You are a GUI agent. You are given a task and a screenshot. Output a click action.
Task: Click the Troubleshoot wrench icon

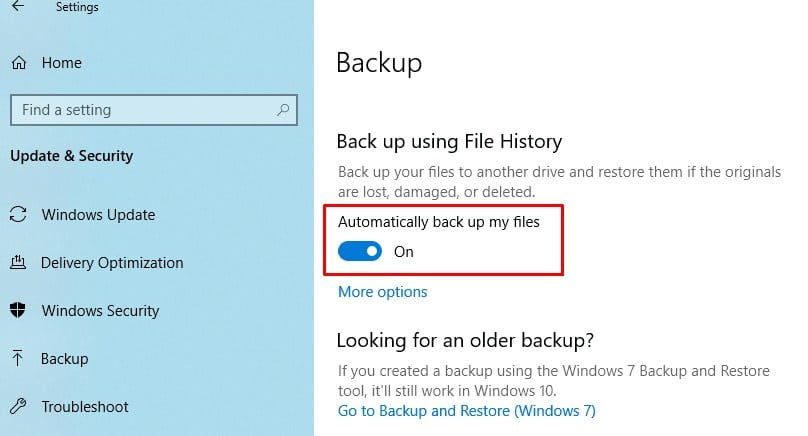(18, 406)
